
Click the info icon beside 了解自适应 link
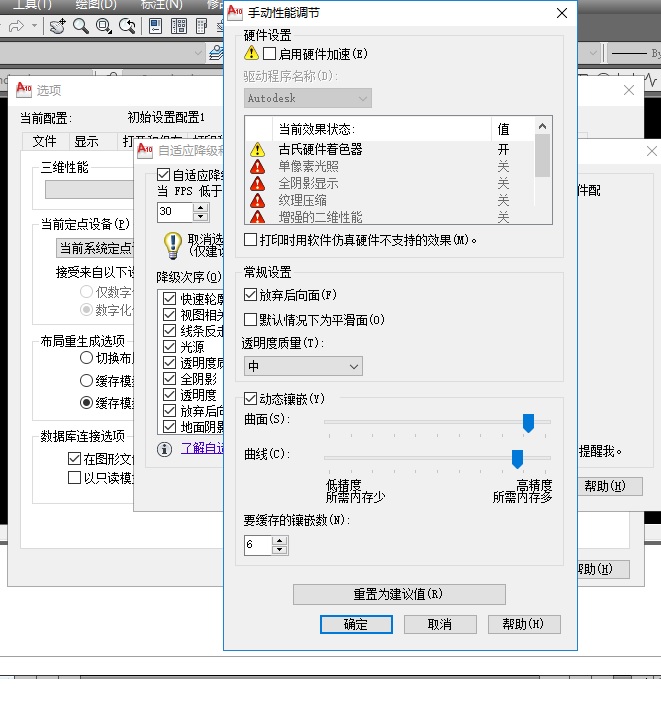(164, 449)
